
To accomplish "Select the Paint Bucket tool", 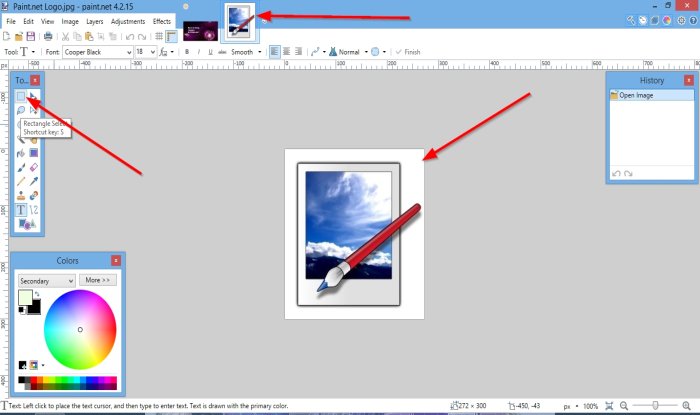I will tap(21, 153).
